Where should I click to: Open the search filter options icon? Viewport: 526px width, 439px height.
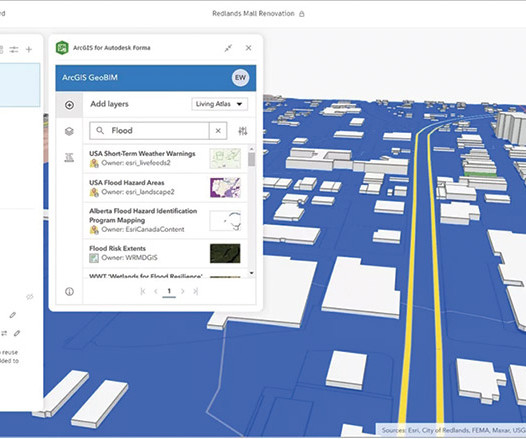243,131
